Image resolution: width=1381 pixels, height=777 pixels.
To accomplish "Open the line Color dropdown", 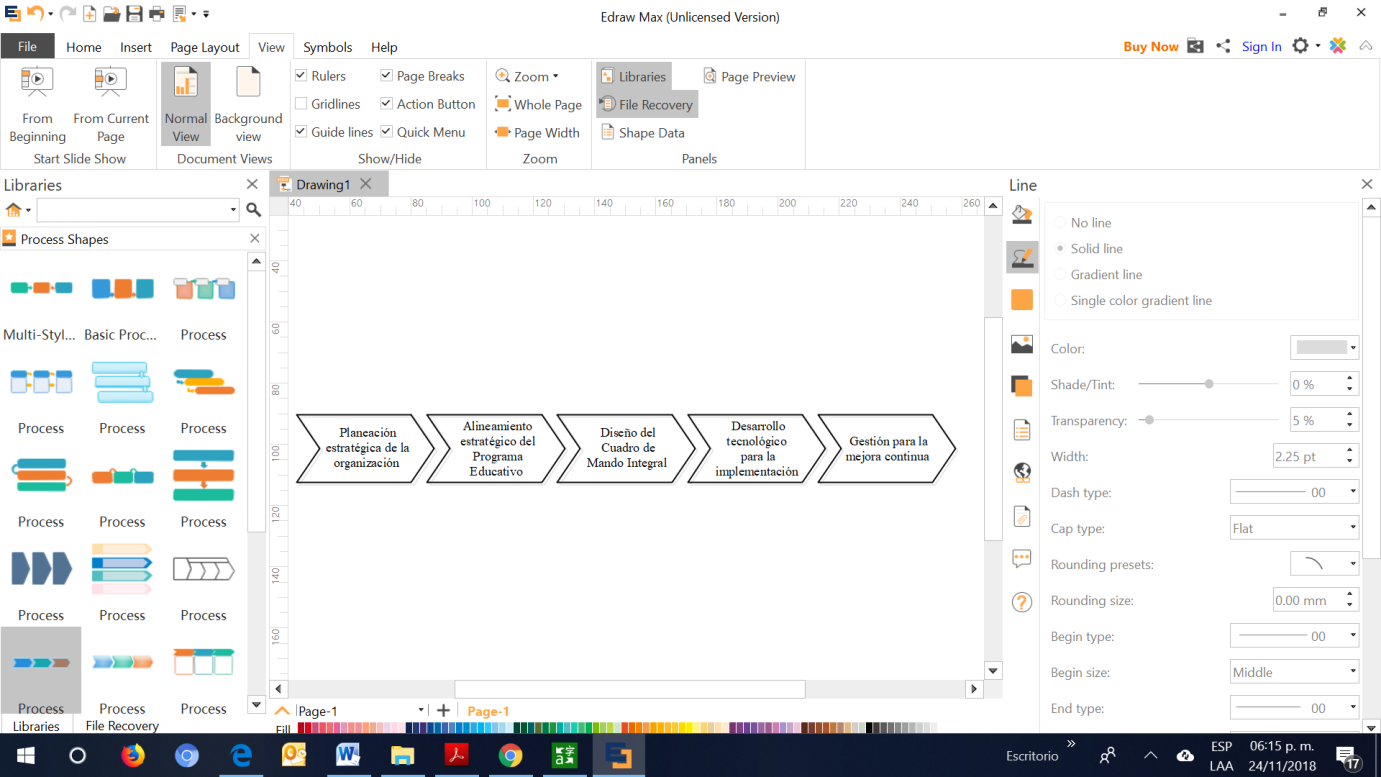I will point(1325,348).
